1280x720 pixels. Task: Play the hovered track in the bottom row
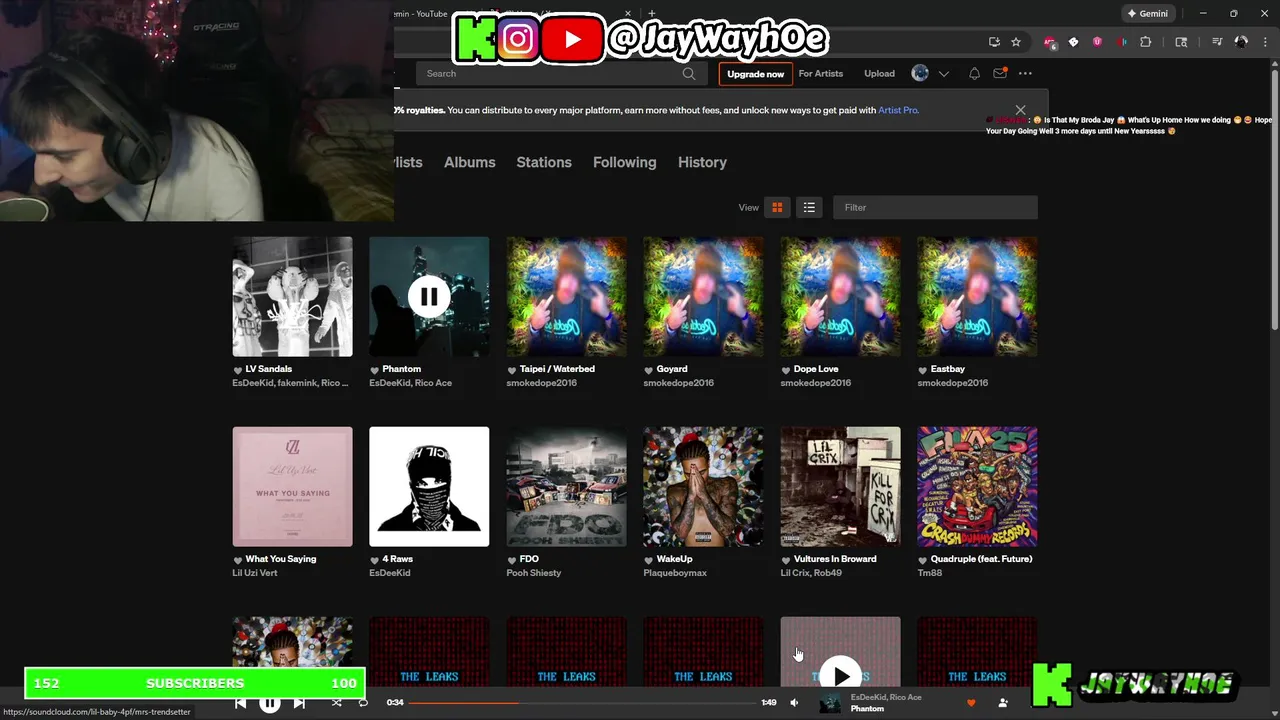[x=840, y=675]
